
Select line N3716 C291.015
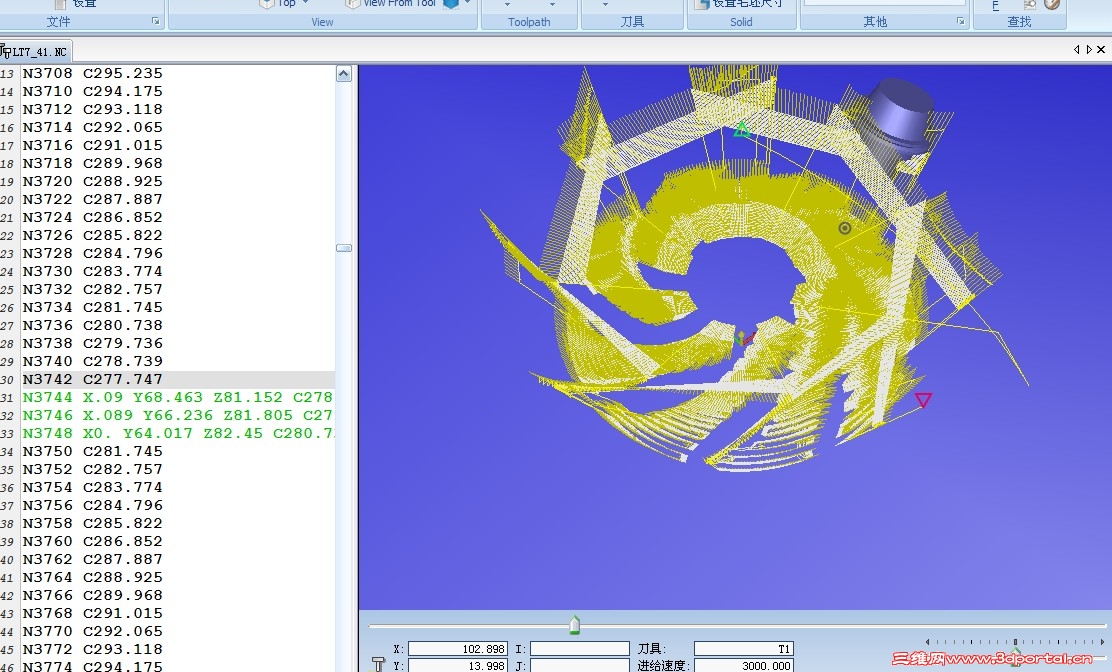(92, 145)
